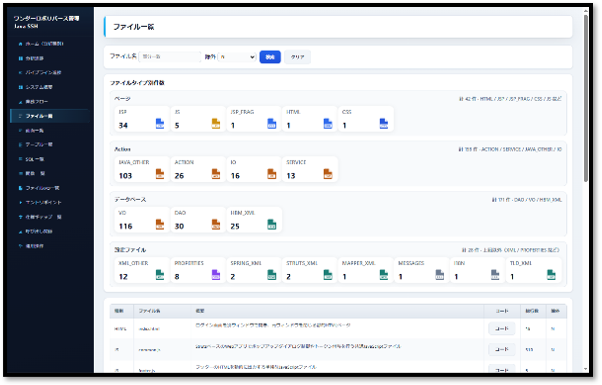Click the file icon on the HTML card
This screenshot has height=385, width=602.
pyautogui.click(x=328, y=124)
